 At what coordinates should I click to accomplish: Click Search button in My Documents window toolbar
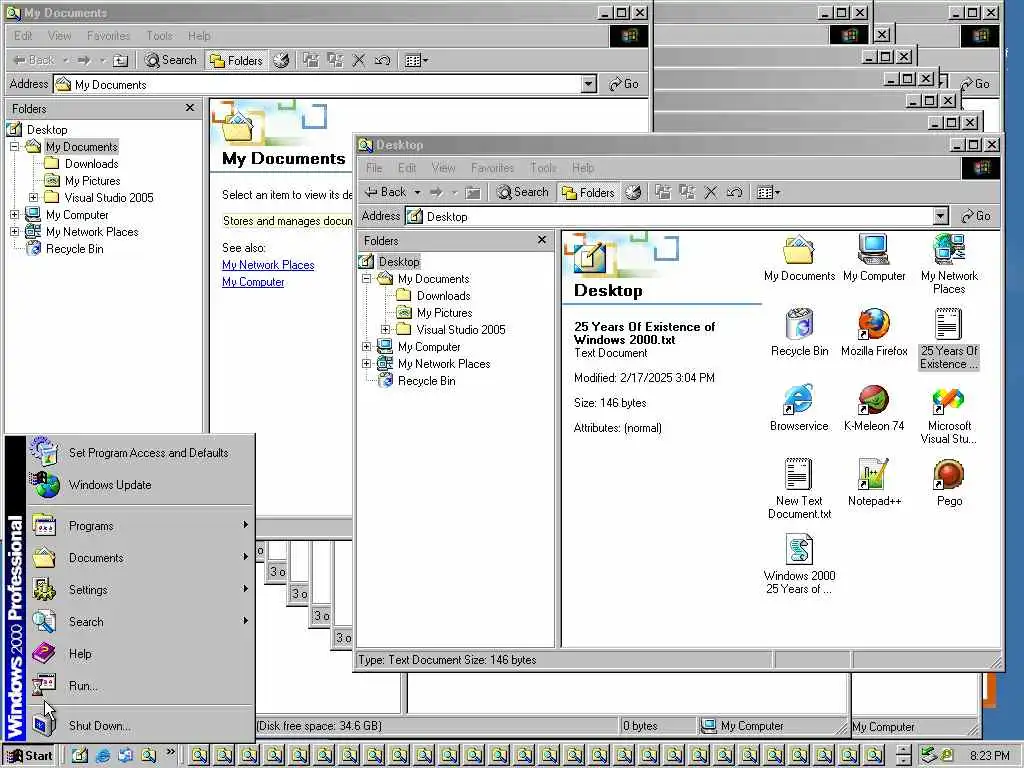171,61
